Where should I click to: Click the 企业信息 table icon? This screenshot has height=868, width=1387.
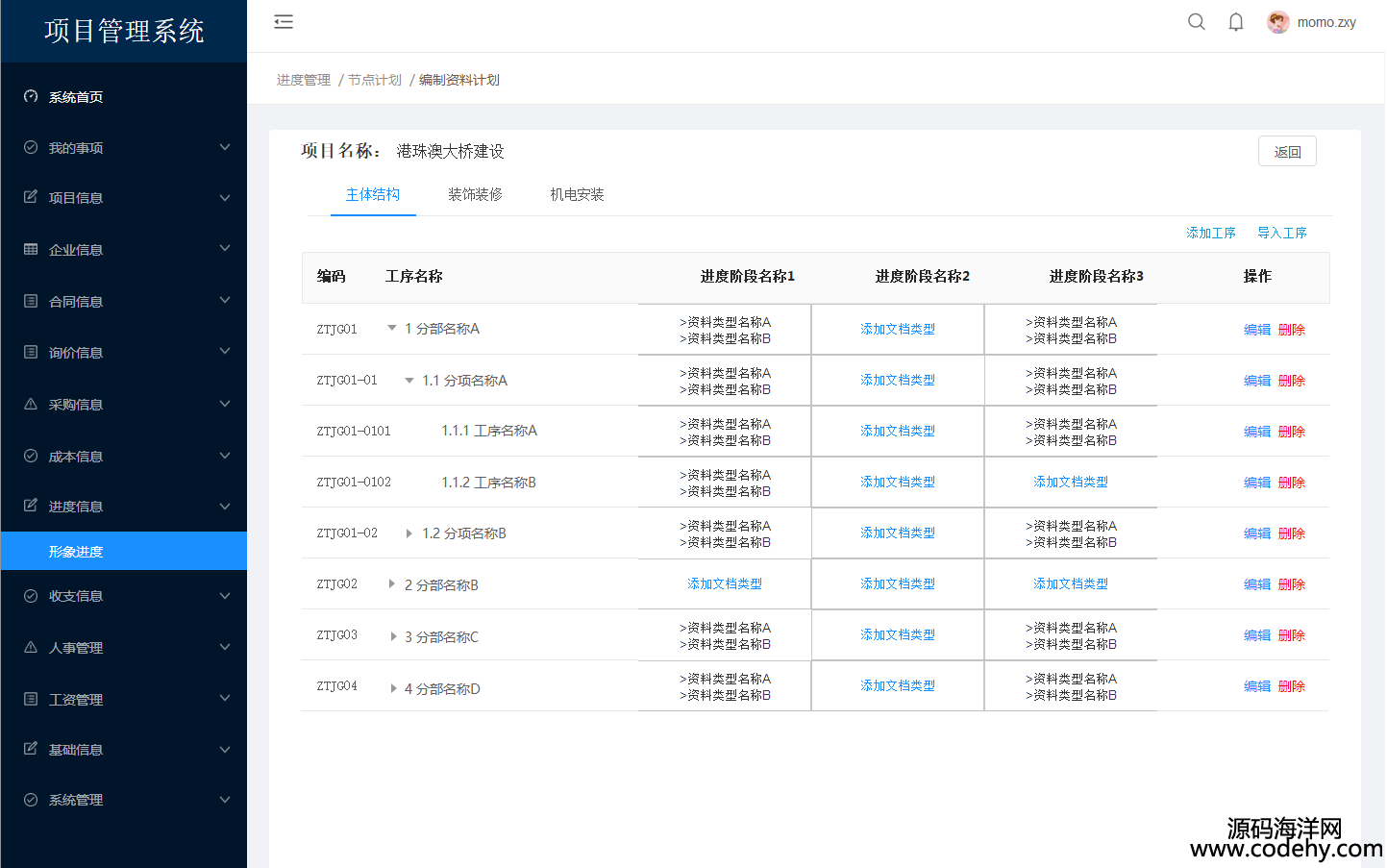pos(31,249)
